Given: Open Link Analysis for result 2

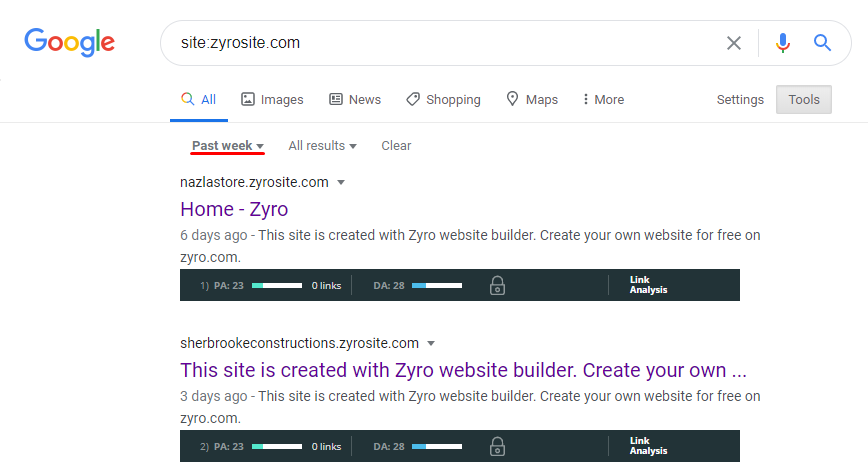Looking at the screenshot, I should click(648, 446).
